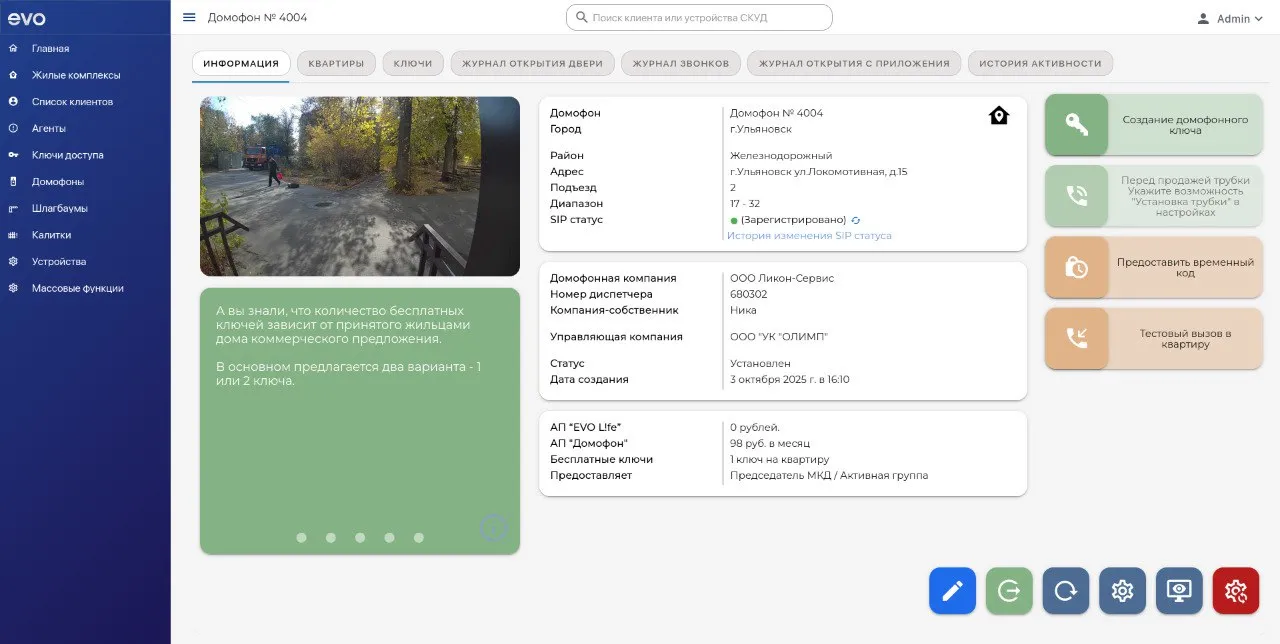Select the last tip carousel dot
Viewport: 1280px width, 644px height.
(x=419, y=538)
